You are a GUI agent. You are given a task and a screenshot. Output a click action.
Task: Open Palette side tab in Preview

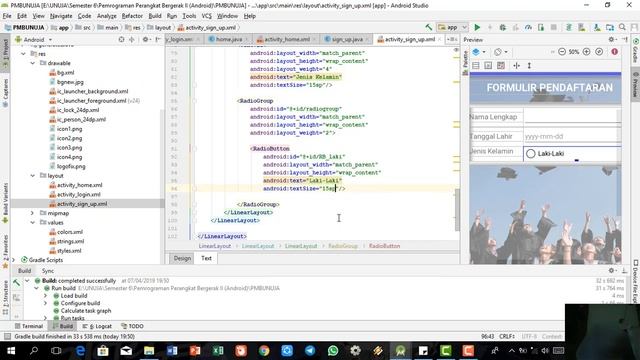[x=465, y=62]
